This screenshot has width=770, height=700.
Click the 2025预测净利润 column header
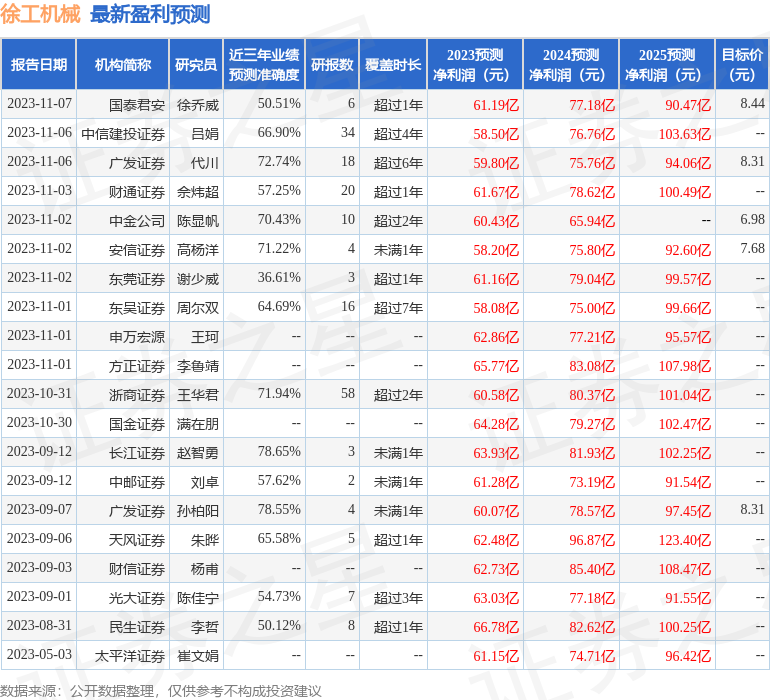[x=667, y=64]
